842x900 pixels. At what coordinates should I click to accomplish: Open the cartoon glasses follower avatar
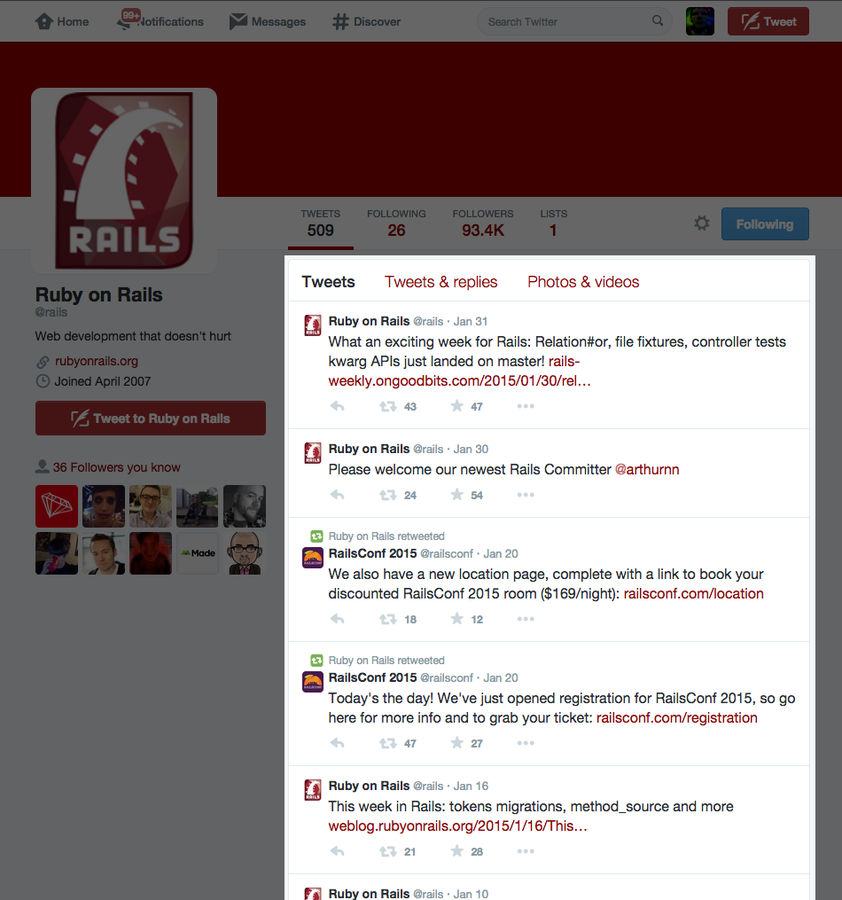coord(245,553)
